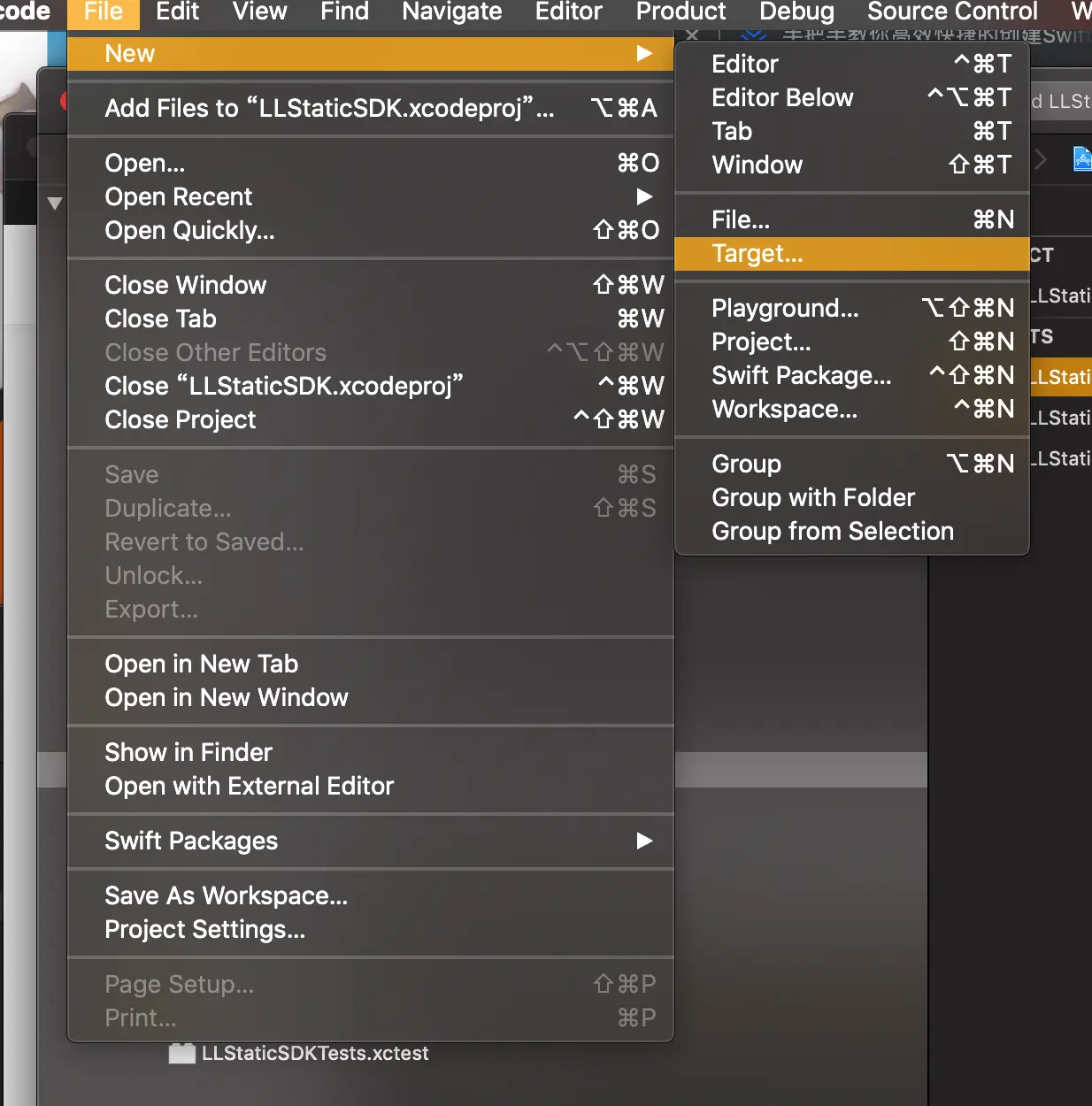
Task: Choose Close "LLStaticSDK.xcodeproj"
Action: [x=371, y=387]
